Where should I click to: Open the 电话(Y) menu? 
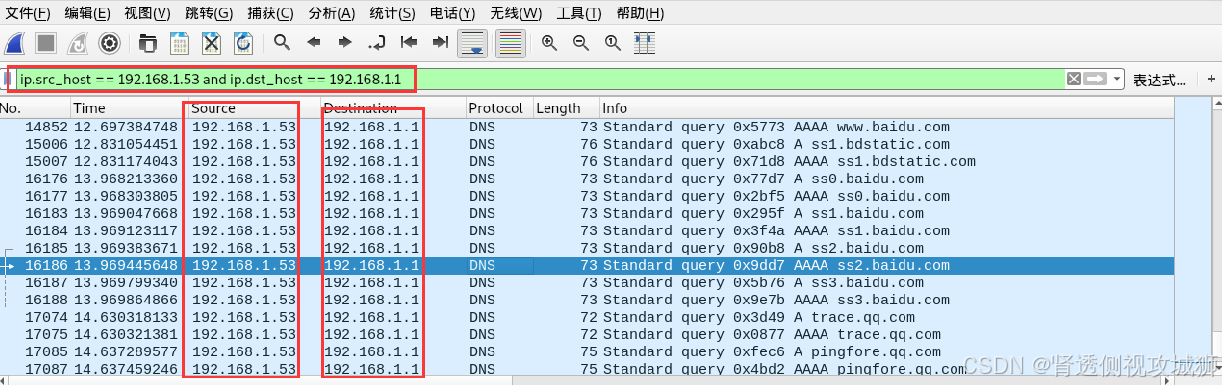click(453, 13)
